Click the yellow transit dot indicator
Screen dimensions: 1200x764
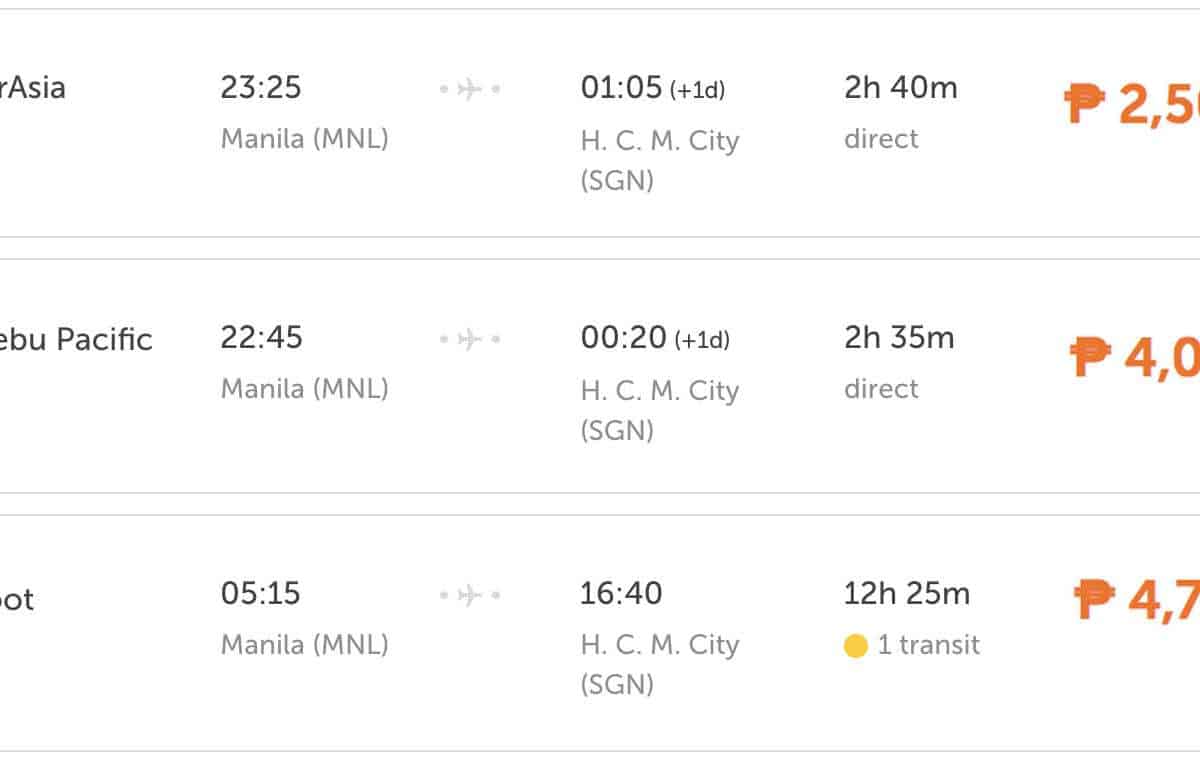(855, 646)
